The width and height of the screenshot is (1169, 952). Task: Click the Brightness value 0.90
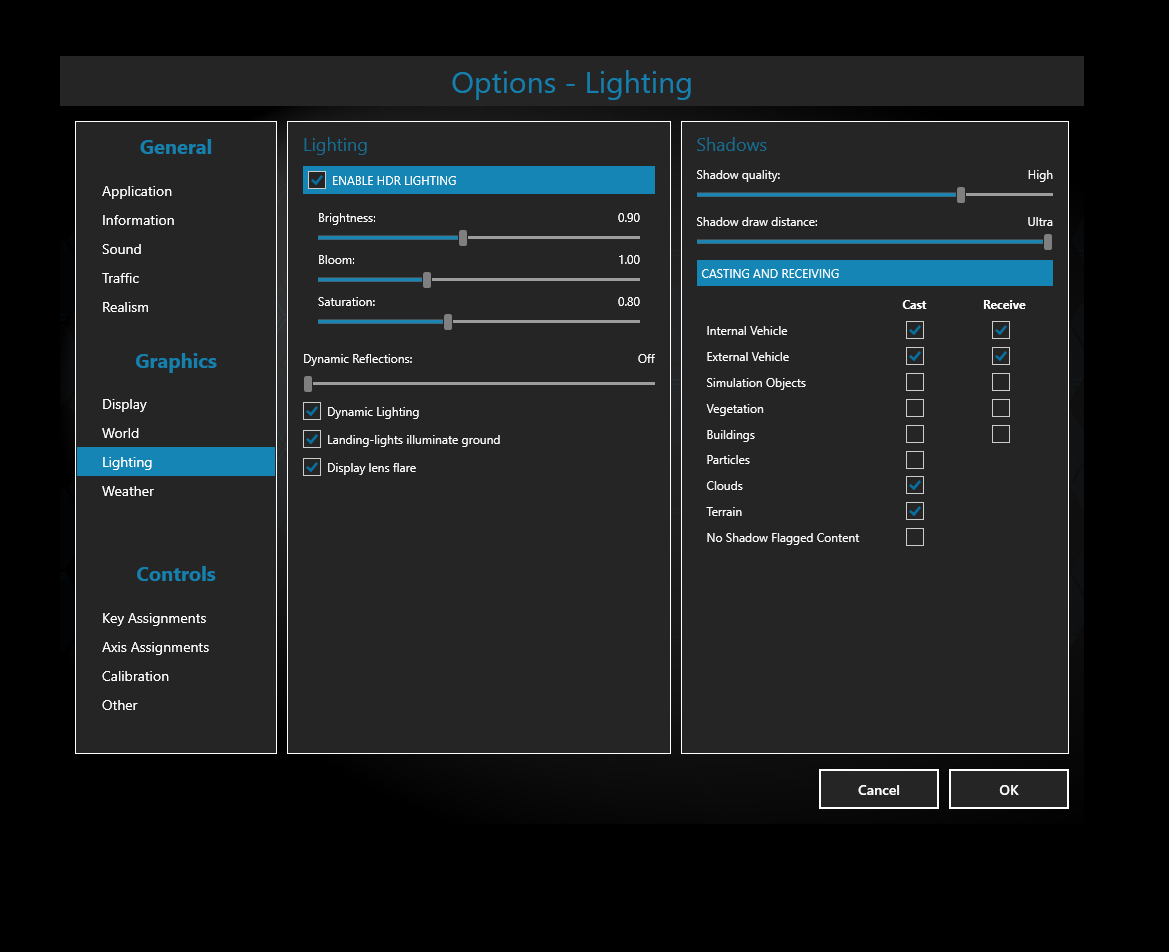pos(628,218)
